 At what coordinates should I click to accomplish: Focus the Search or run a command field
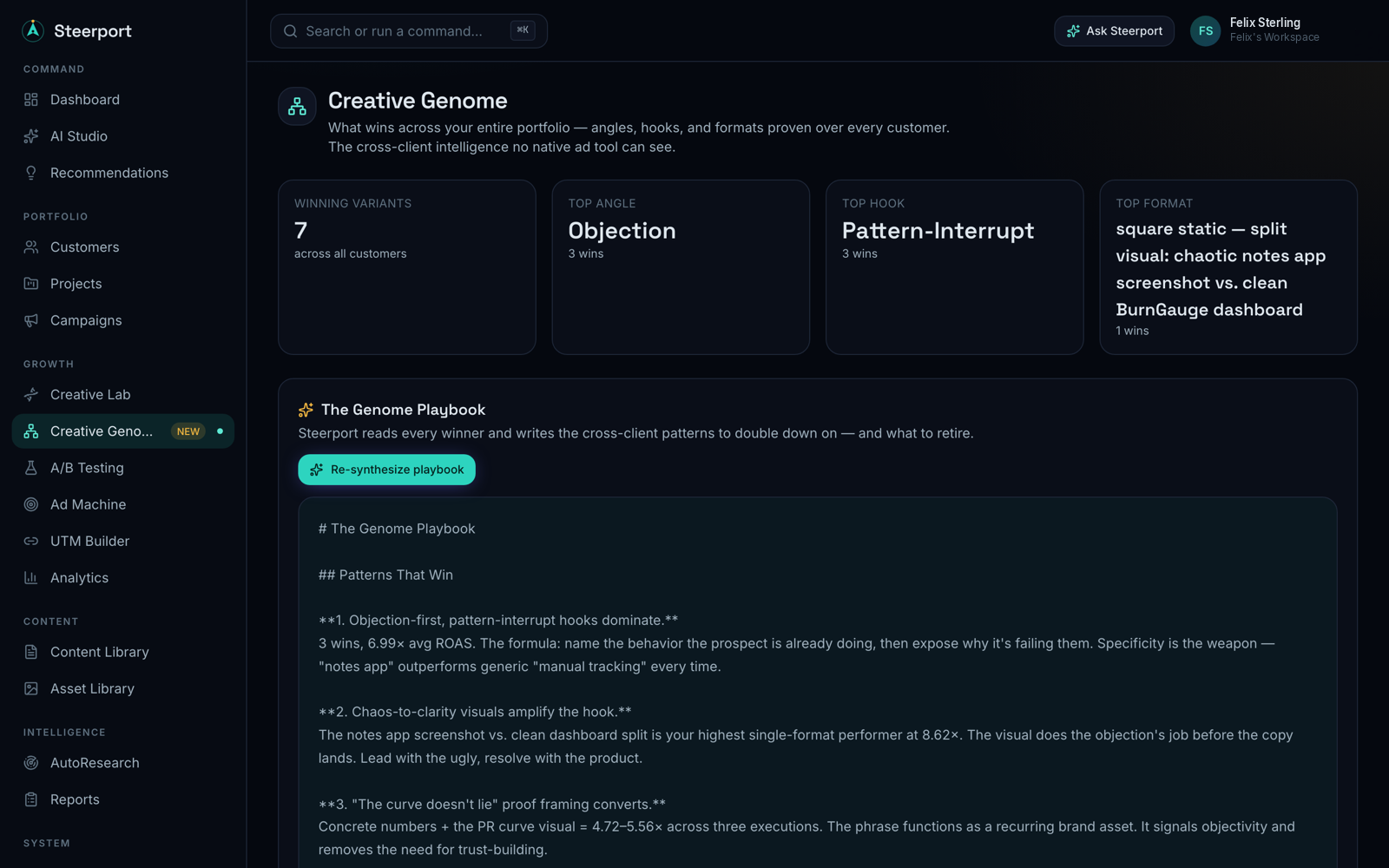tap(409, 31)
